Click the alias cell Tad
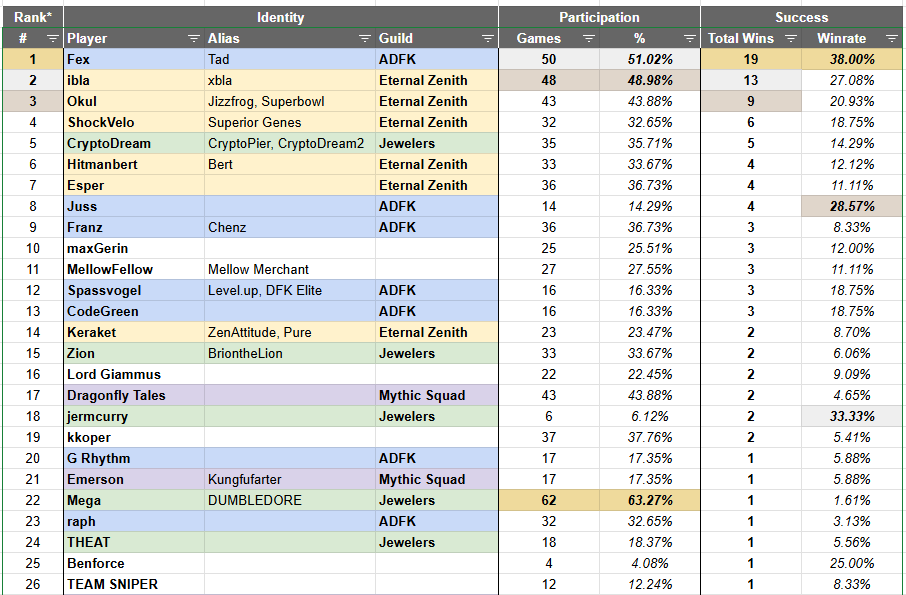Image resolution: width=906 pixels, height=595 pixels. pos(290,60)
